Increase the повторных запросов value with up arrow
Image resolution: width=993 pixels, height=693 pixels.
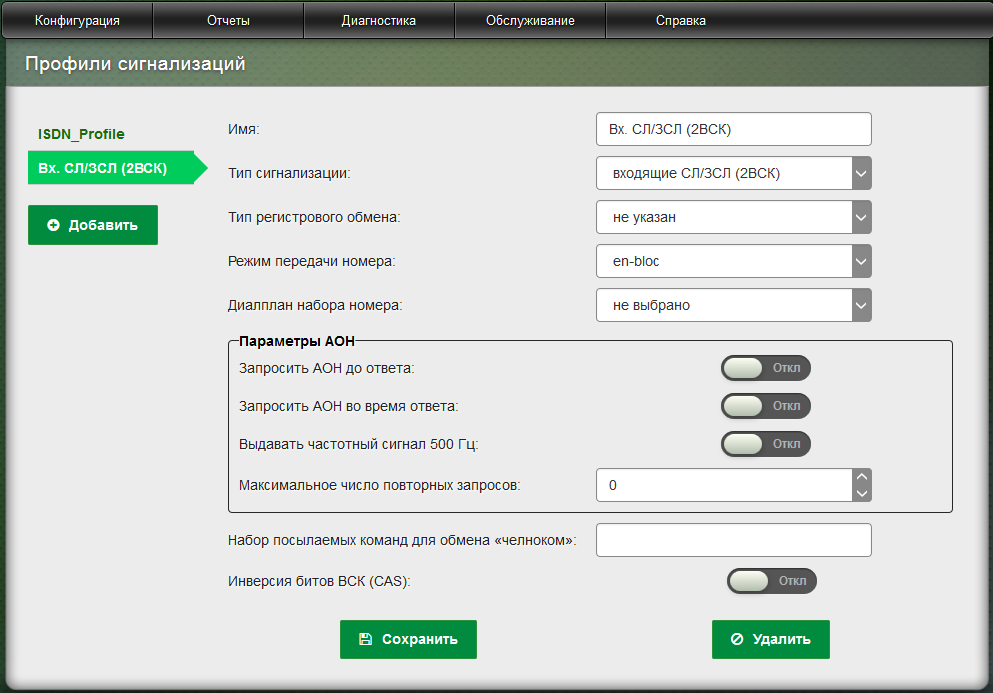pos(862,477)
